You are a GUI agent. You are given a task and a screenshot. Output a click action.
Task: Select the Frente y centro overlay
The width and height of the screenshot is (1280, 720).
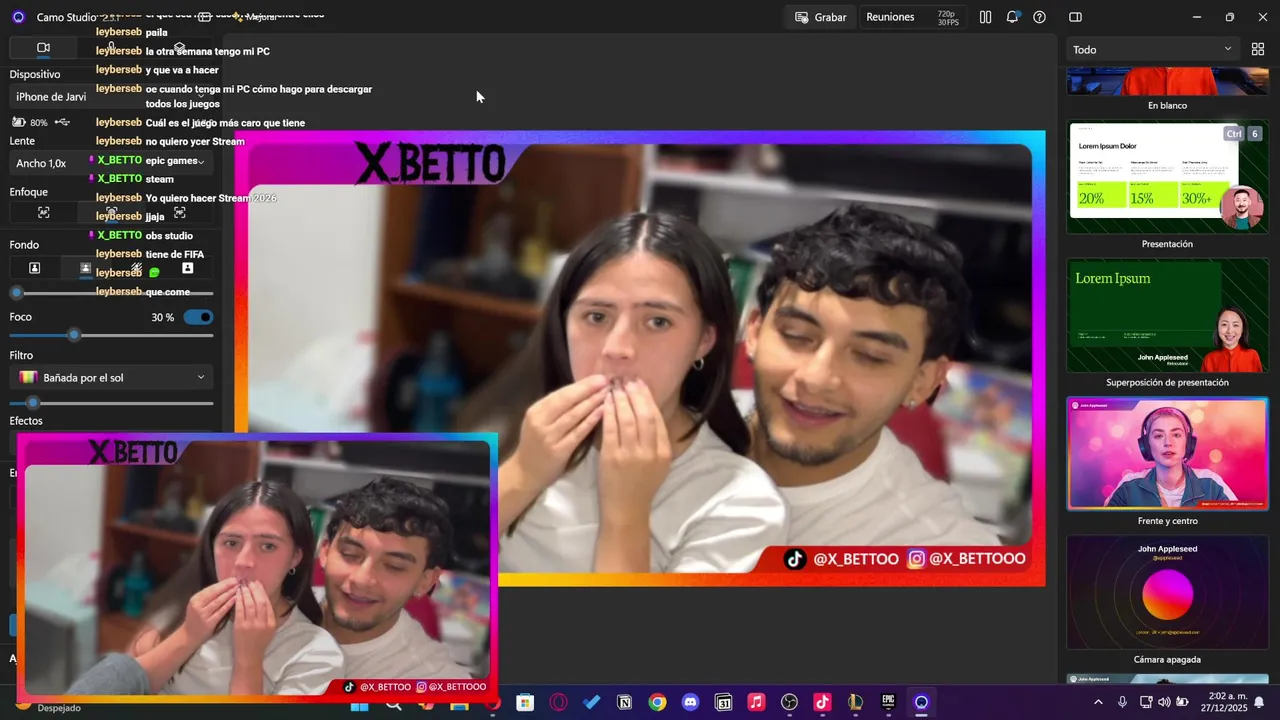point(1167,454)
